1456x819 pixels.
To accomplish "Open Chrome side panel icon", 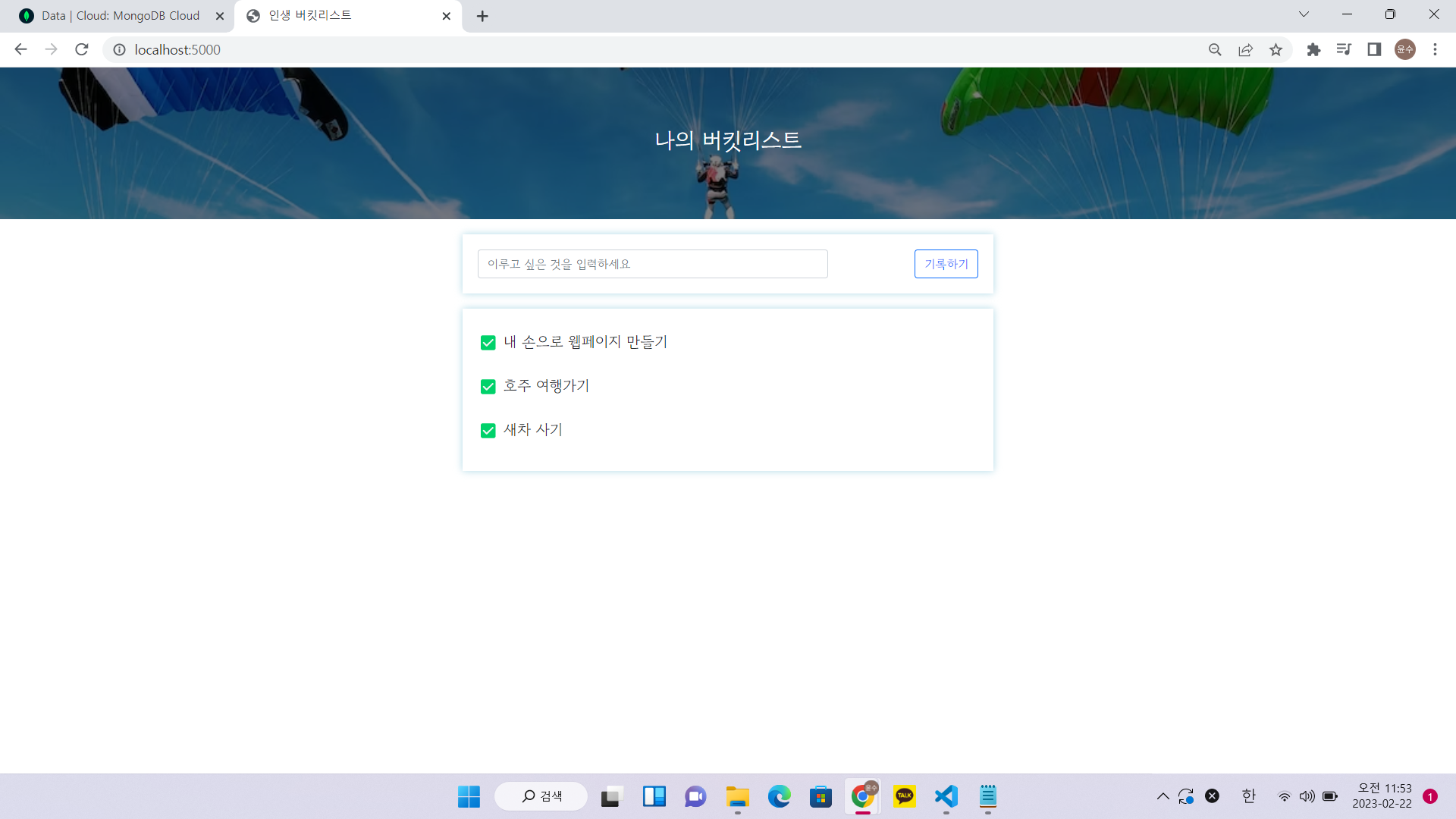I will [x=1374, y=49].
